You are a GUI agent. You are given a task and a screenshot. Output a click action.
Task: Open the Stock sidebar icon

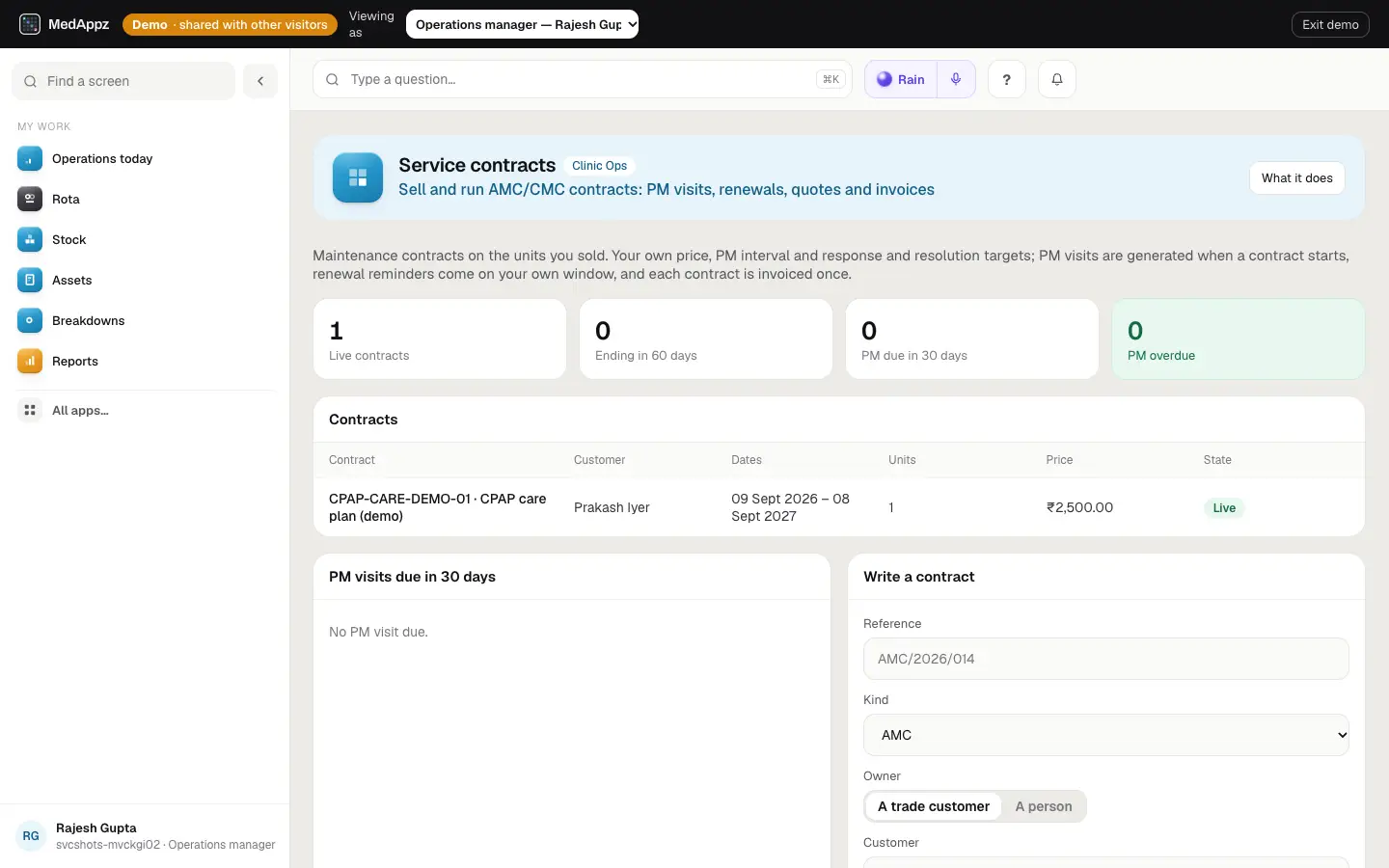[x=30, y=239]
